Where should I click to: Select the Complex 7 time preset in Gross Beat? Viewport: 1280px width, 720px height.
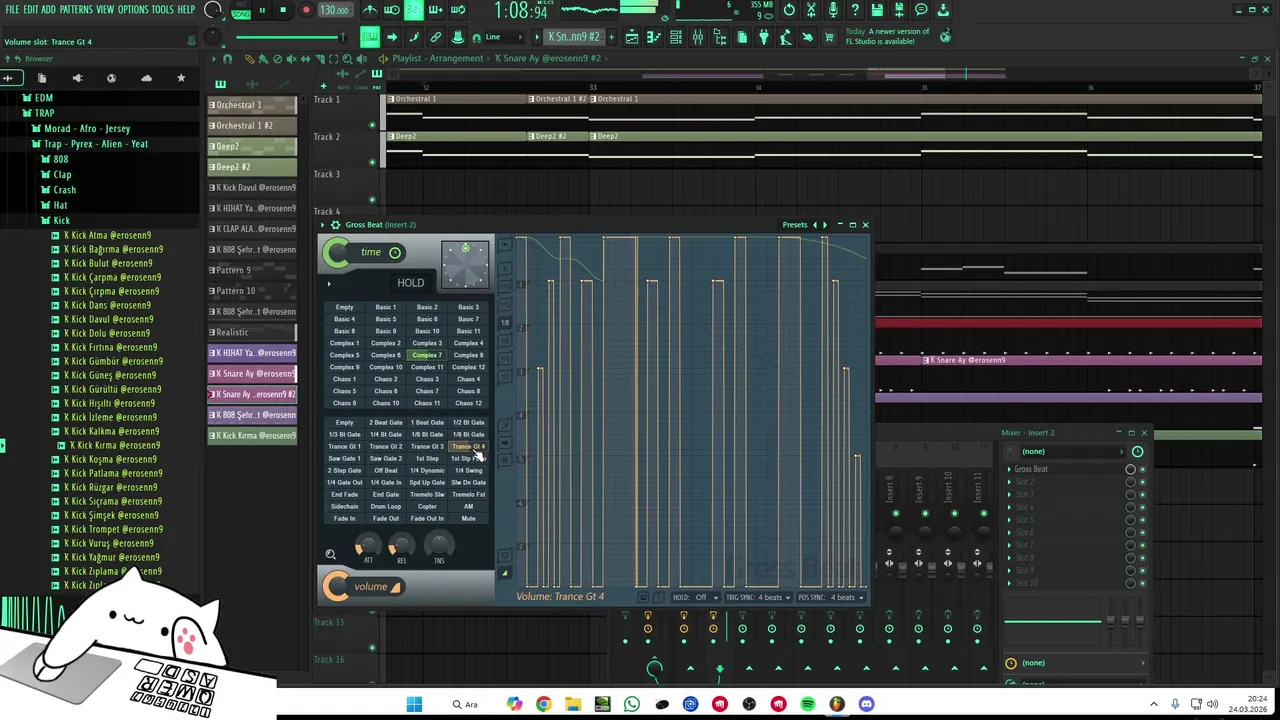[427, 355]
